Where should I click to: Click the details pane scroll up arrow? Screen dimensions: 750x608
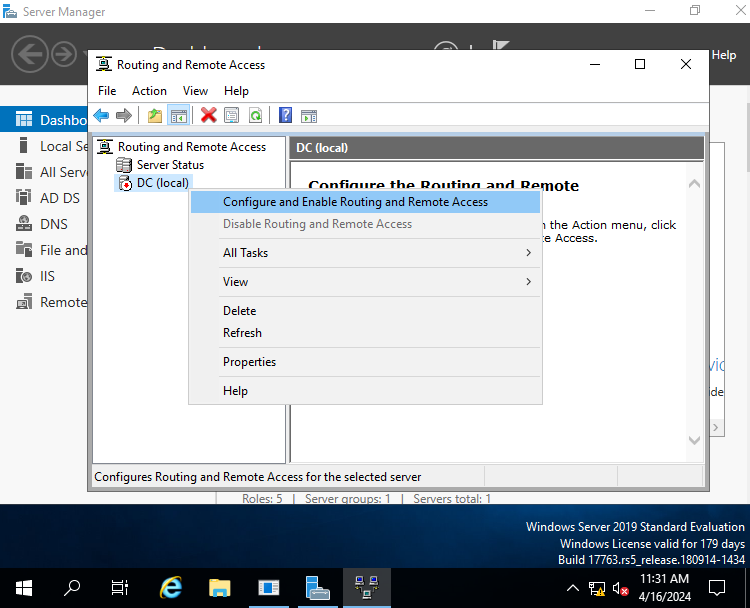(x=695, y=183)
